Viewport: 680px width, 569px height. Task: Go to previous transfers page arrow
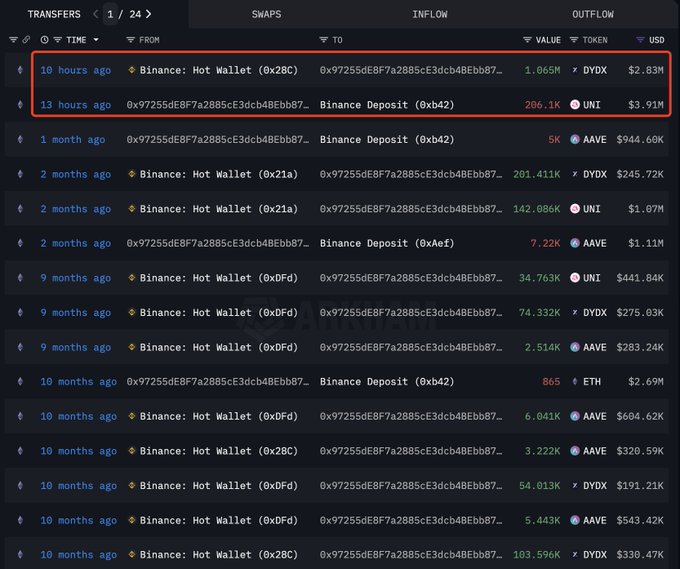pos(95,14)
